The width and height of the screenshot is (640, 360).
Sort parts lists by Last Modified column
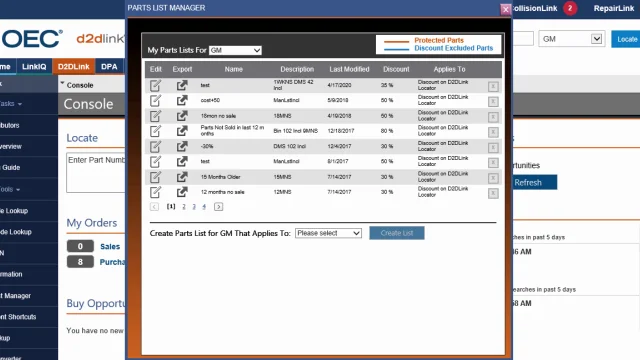[349, 69]
